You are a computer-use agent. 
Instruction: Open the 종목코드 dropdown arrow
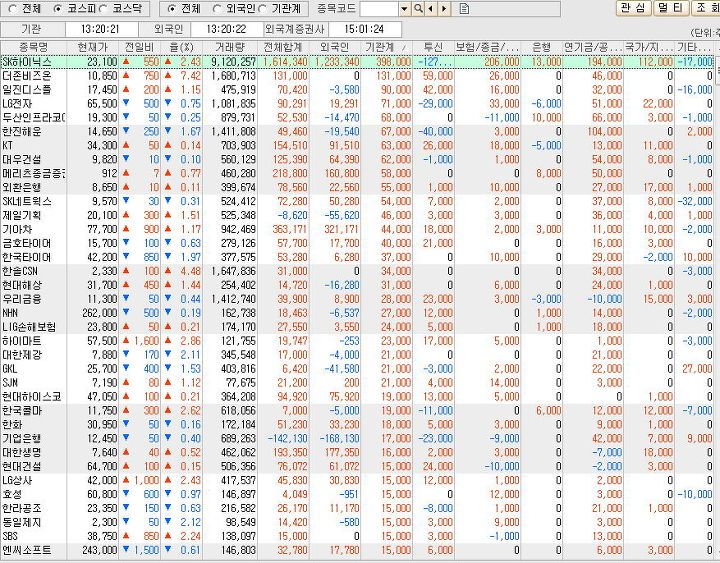(405, 8)
